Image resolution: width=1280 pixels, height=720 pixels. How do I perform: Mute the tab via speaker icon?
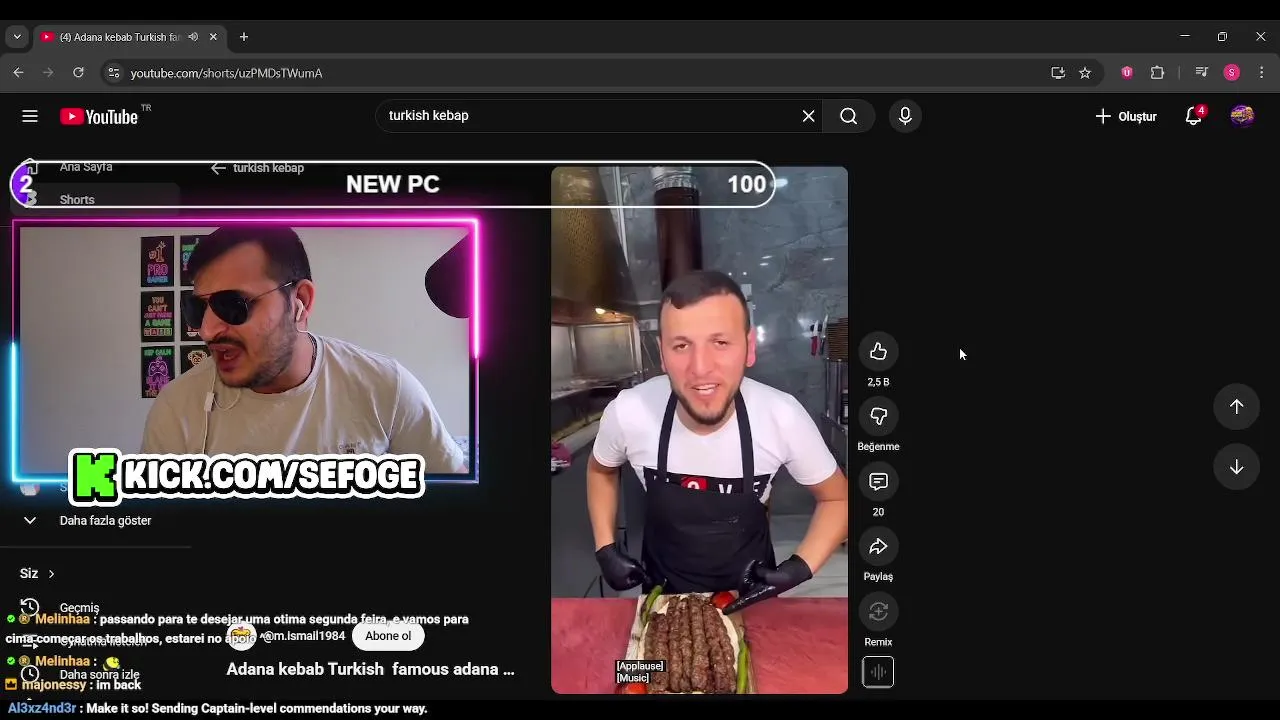pos(193,37)
